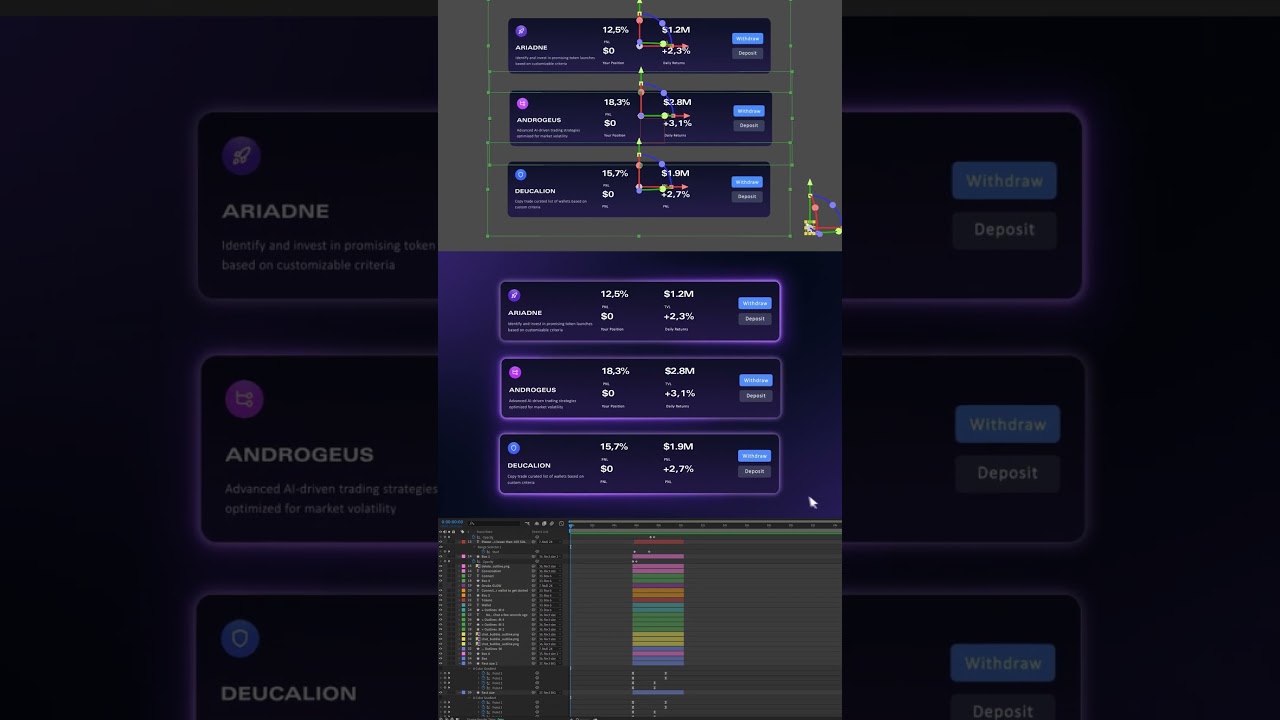Collapse the Range Selector 1 group
The height and width of the screenshot is (720, 1280).
point(475,547)
